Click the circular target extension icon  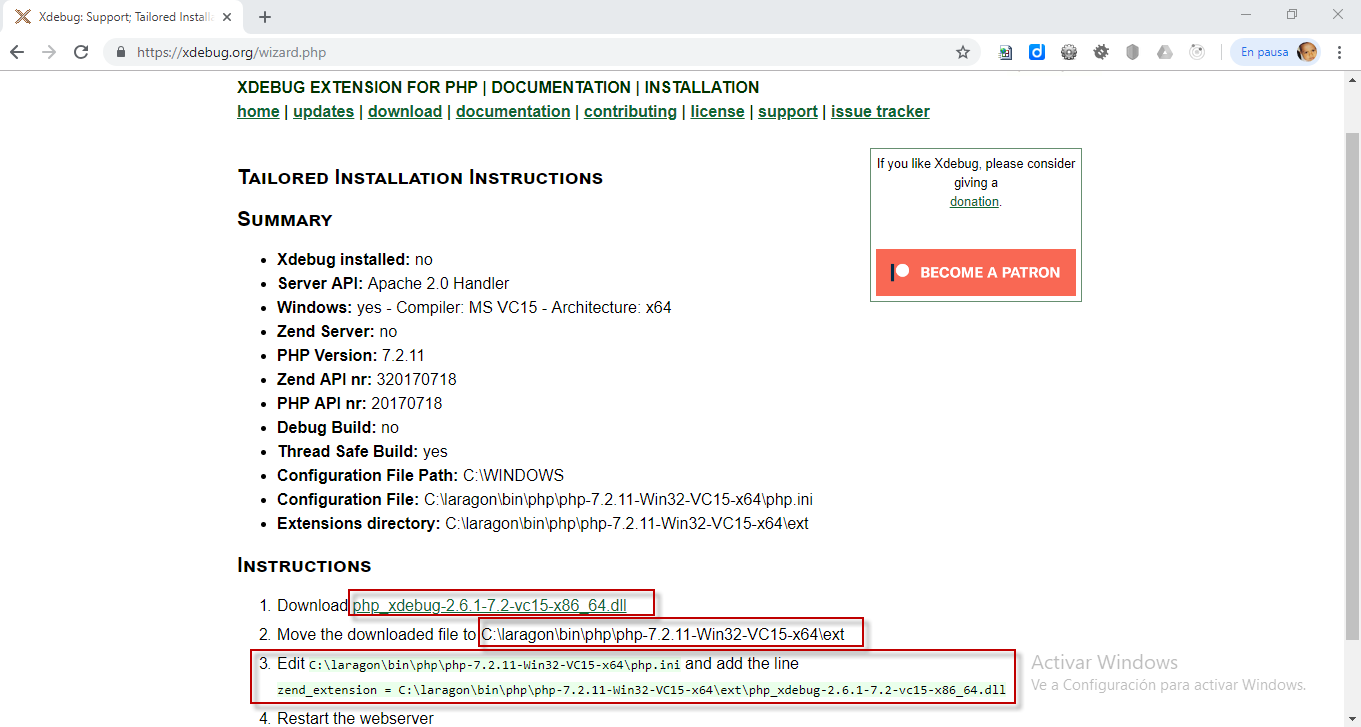pos(1197,52)
